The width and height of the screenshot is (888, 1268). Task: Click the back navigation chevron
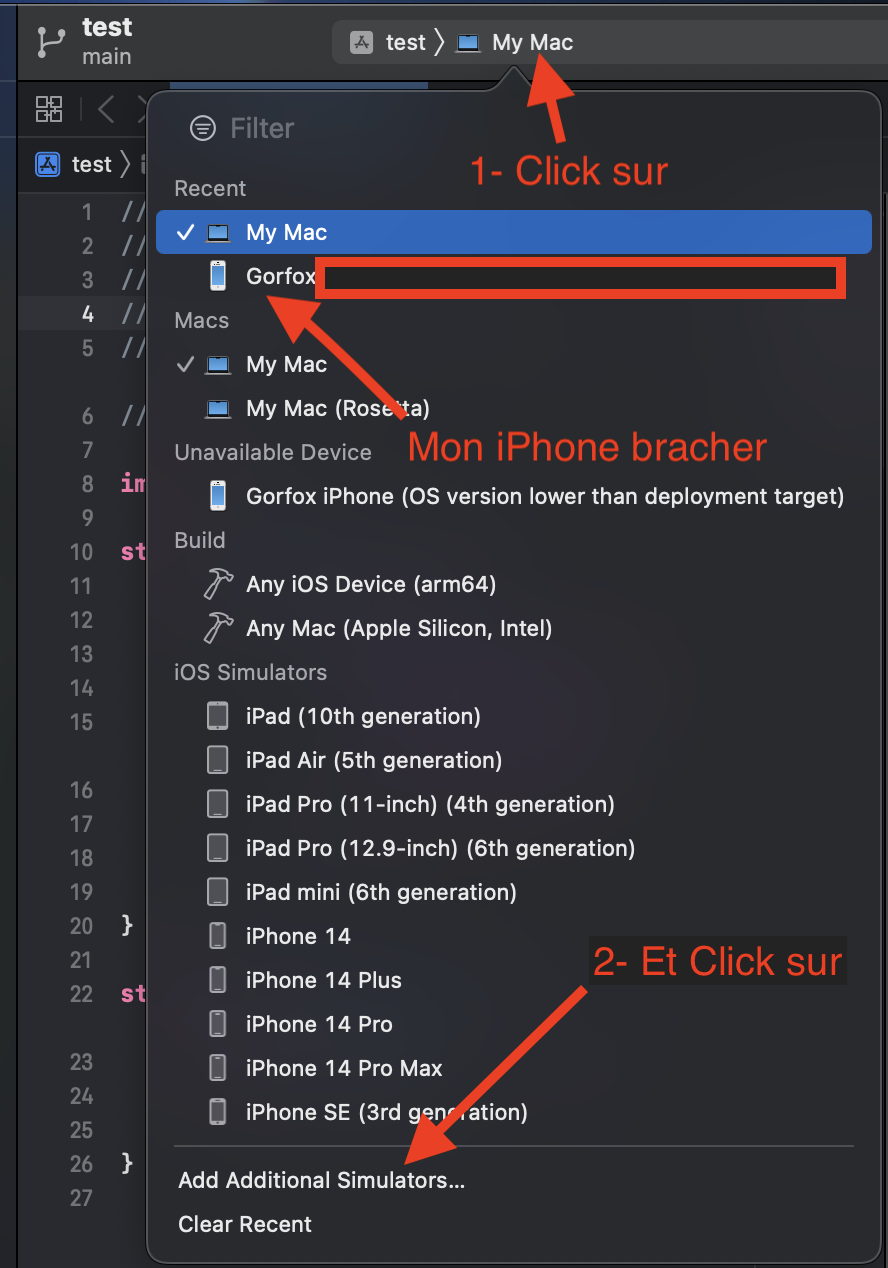[106, 108]
